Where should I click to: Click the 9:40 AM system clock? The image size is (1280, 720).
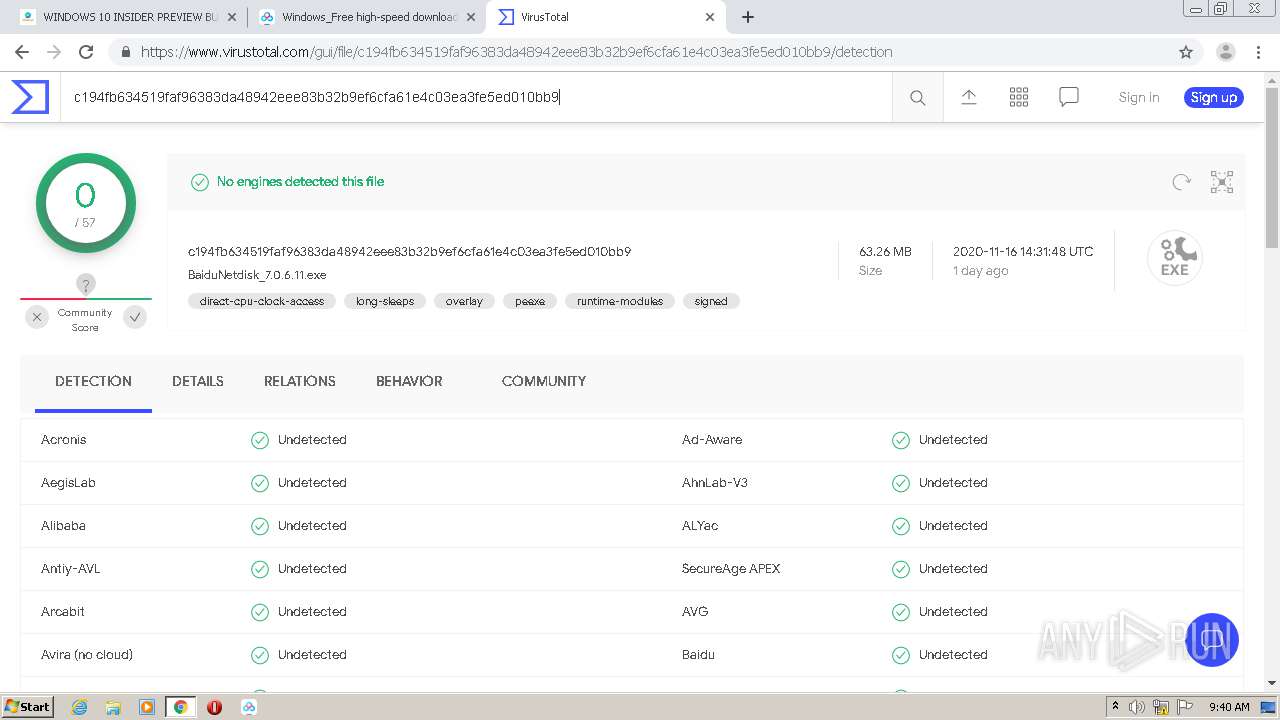pyautogui.click(x=1229, y=707)
